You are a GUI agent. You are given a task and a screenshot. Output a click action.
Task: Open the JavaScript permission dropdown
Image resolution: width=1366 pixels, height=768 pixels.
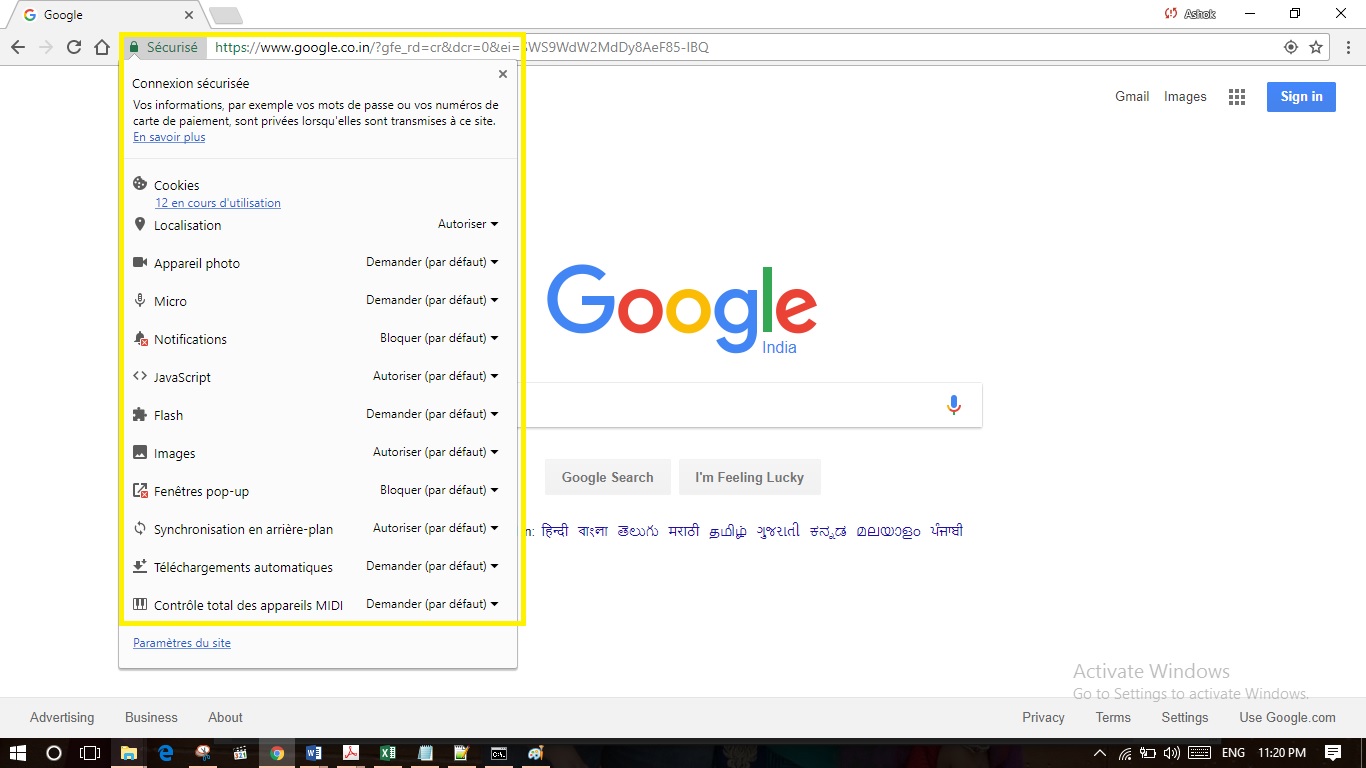click(436, 376)
